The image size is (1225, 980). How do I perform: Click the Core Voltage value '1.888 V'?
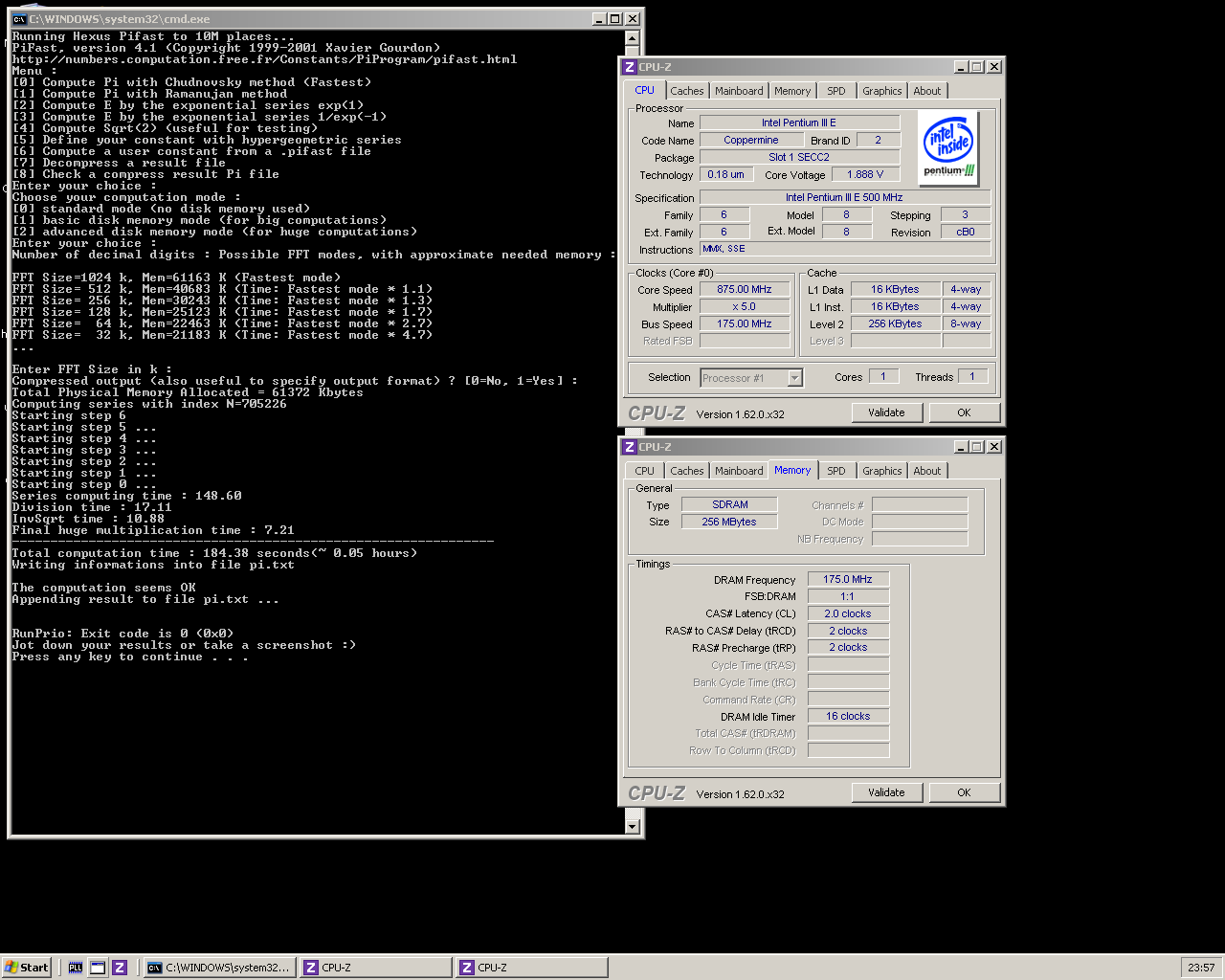tap(865, 174)
